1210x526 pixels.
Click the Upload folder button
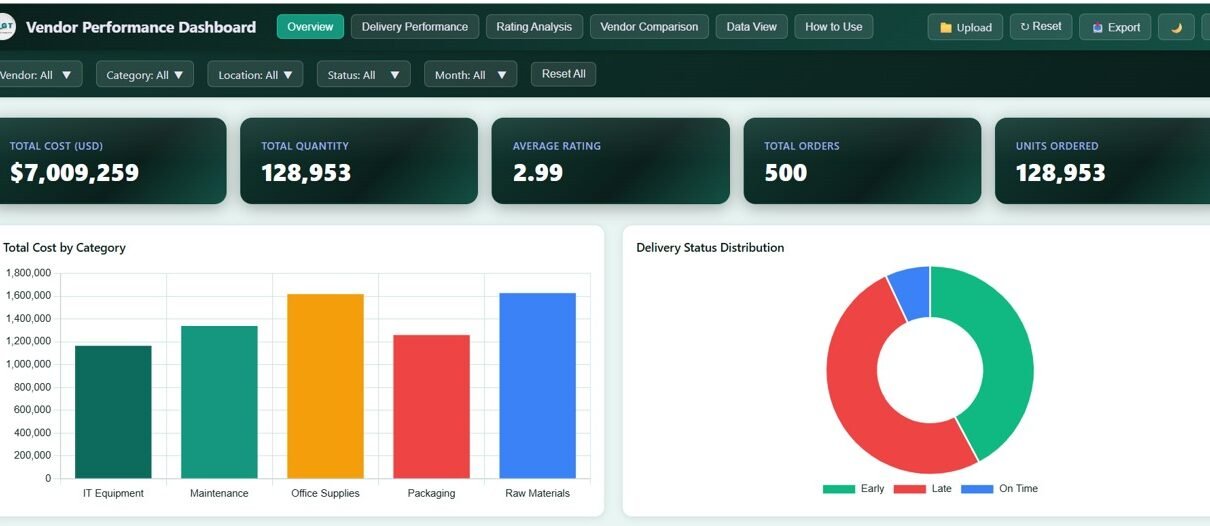coord(965,27)
